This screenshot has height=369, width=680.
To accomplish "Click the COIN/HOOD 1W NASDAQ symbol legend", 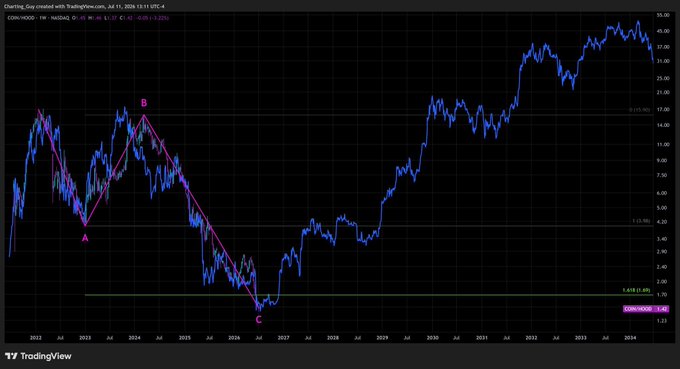I will coord(38,18).
